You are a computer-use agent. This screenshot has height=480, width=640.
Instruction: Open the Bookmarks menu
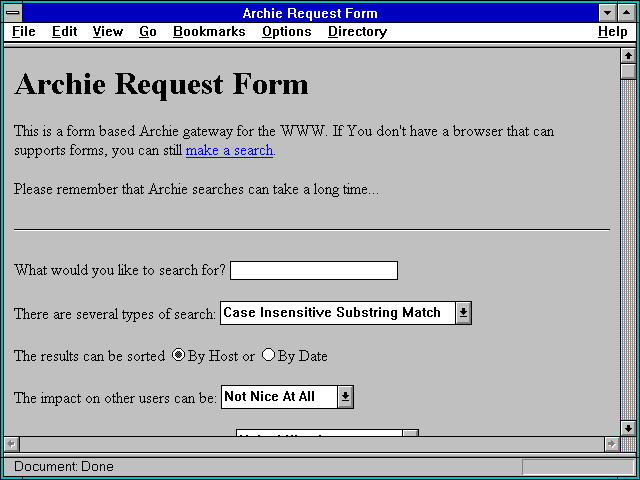(209, 32)
